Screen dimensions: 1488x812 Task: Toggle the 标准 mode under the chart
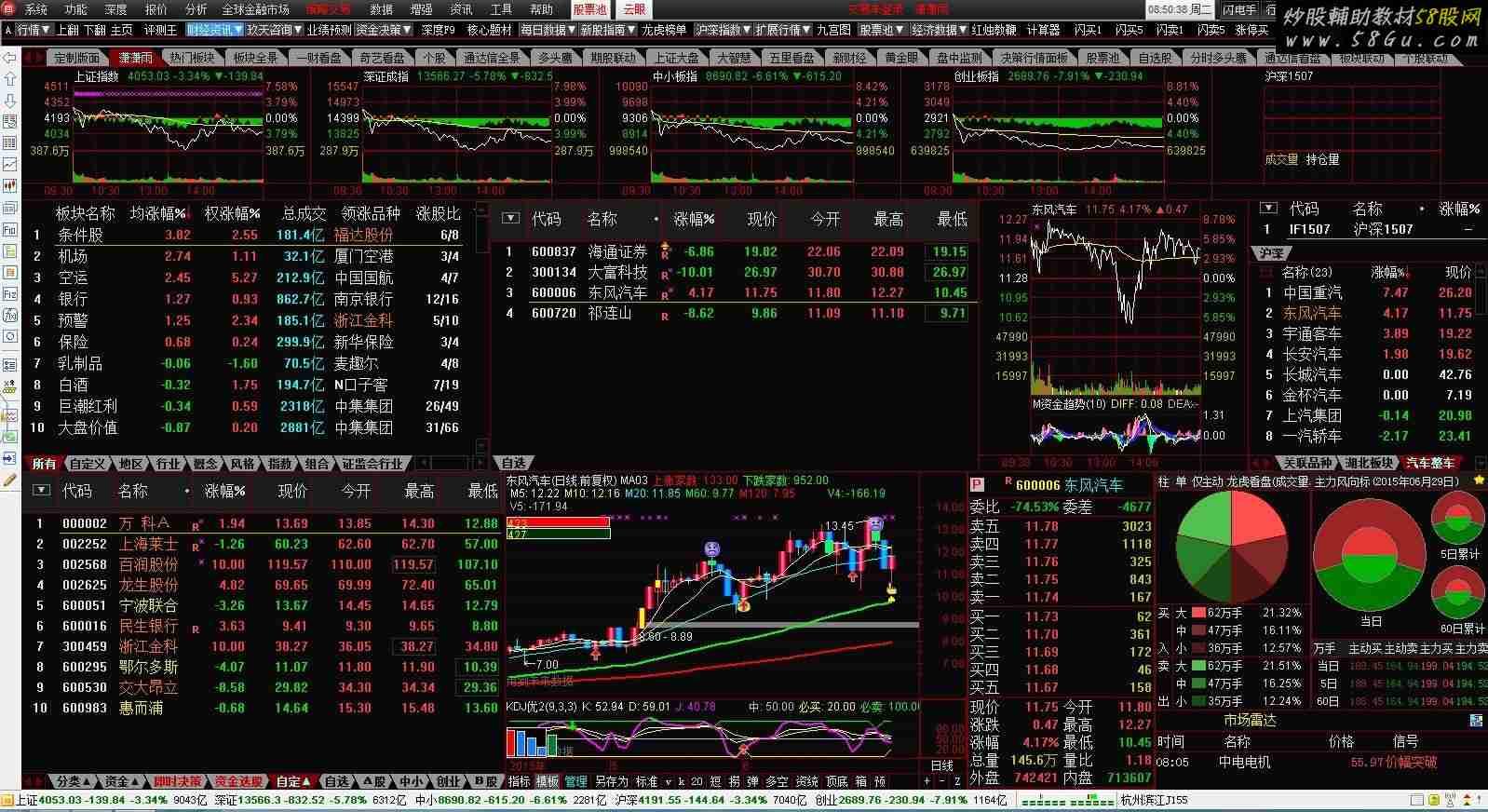tap(645, 781)
